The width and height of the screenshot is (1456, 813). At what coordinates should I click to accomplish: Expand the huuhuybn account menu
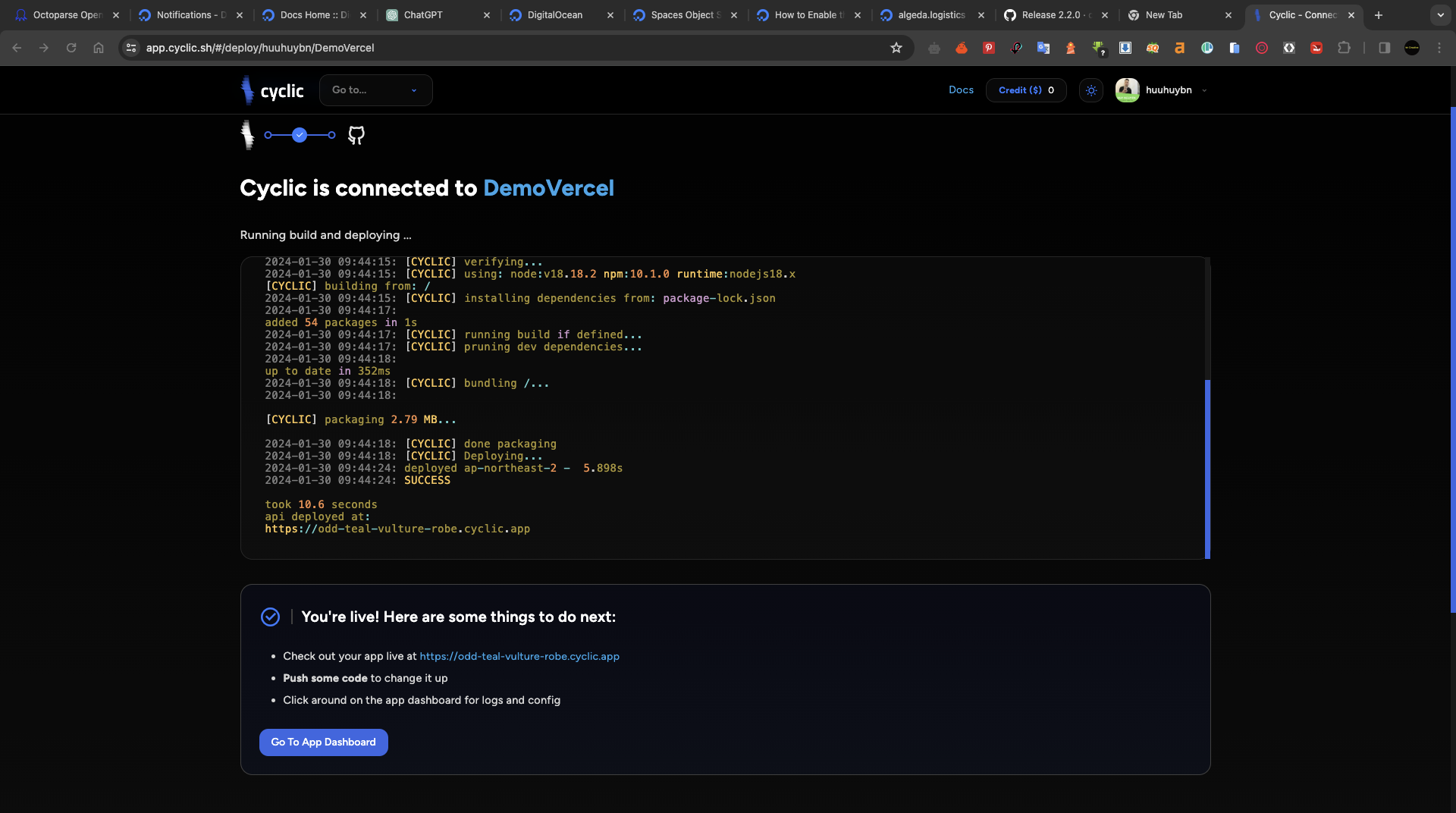tap(1161, 90)
